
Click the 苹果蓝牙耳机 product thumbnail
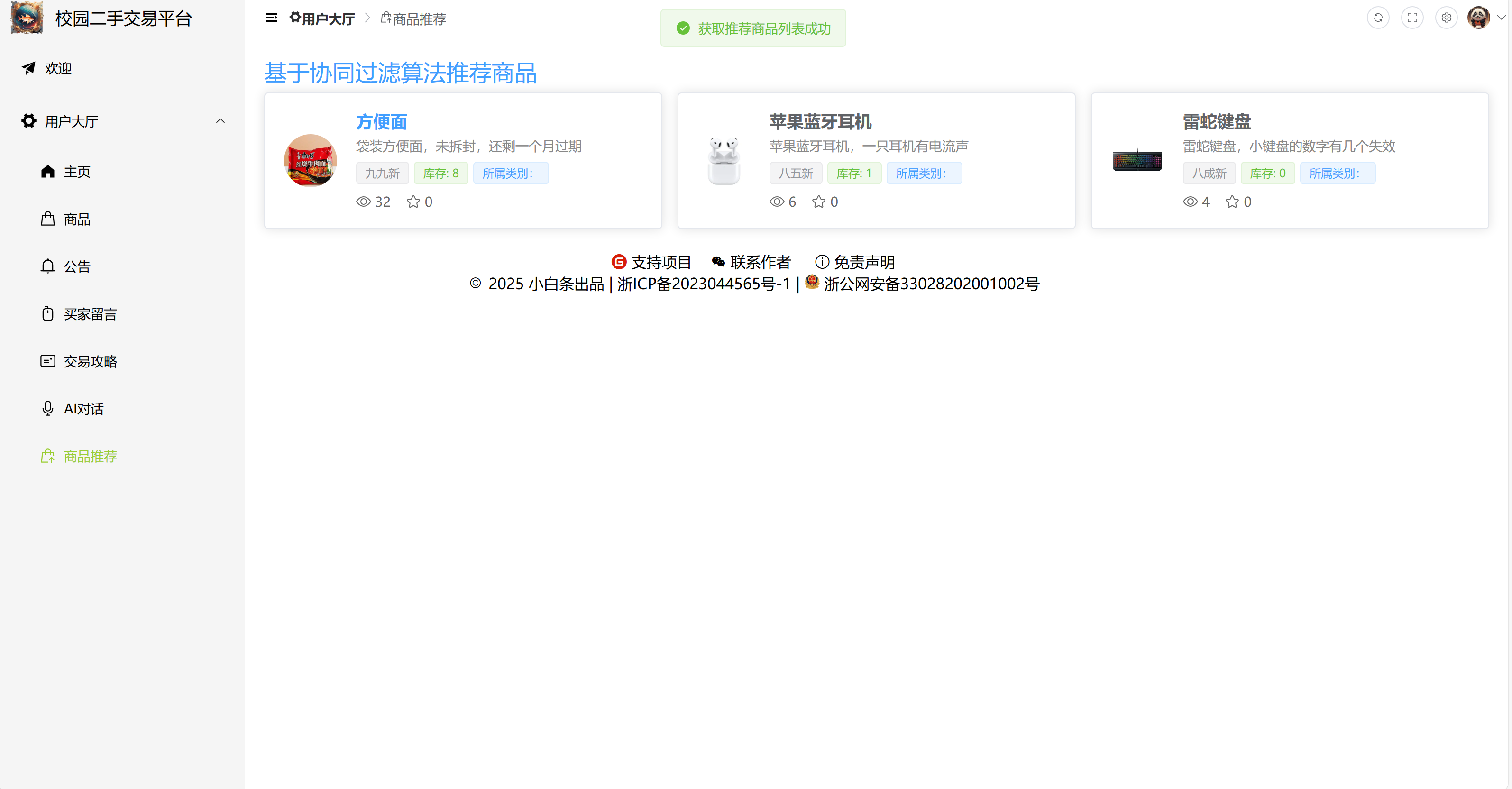(724, 160)
